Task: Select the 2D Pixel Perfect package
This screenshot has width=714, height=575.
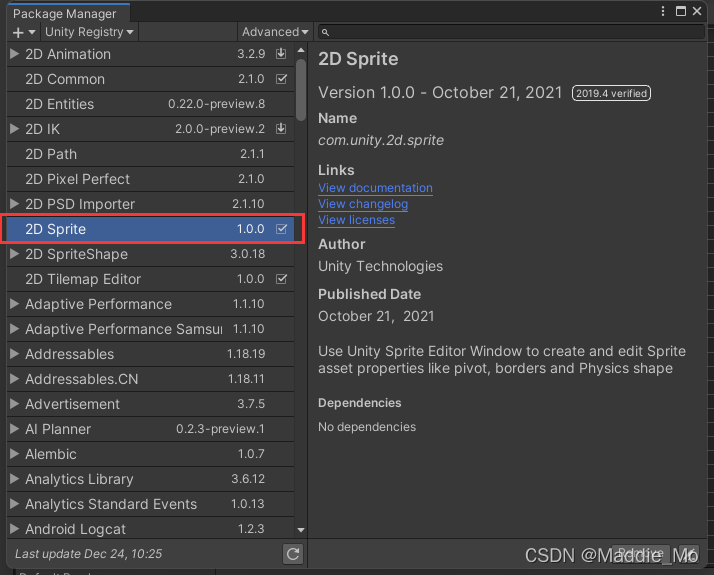Action: pyautogui.click(x=150, y=179)
